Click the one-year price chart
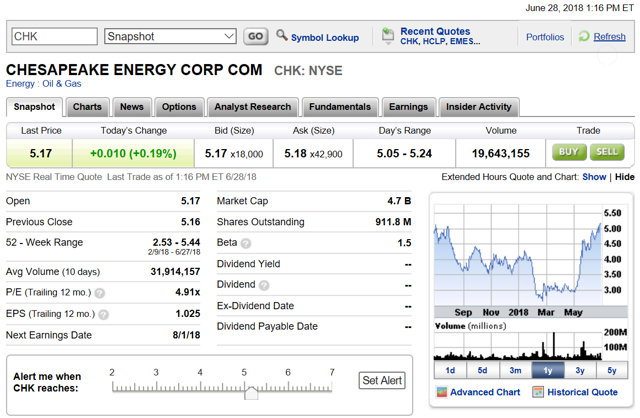The image size is (640, 418). tap(518, 255)
